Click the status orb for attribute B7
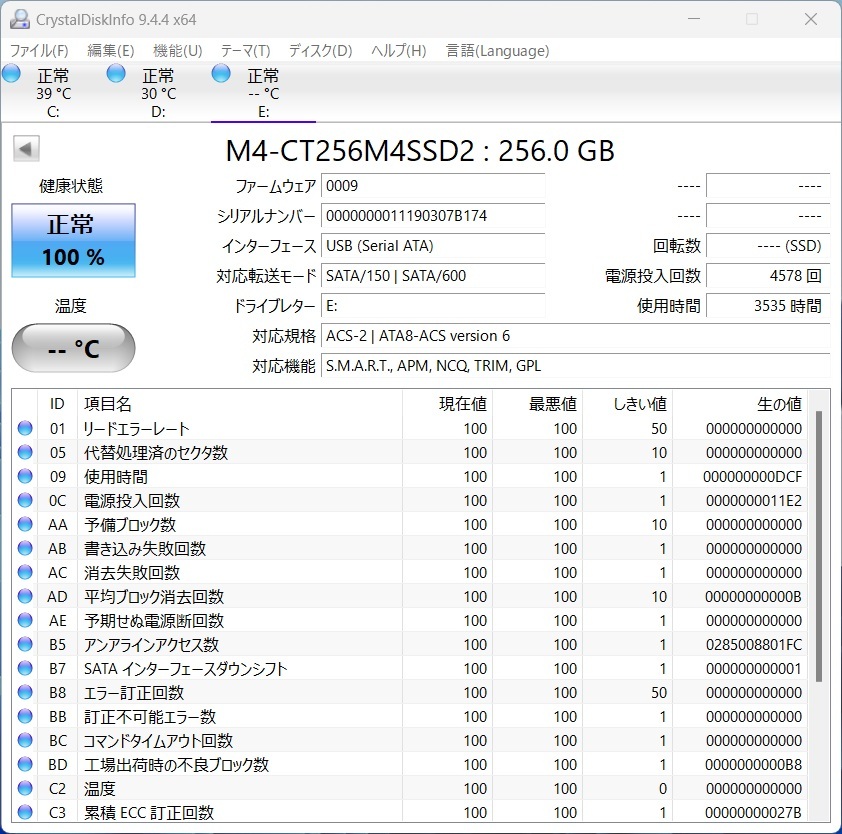842x834 pixels. (x=25, y=668)
